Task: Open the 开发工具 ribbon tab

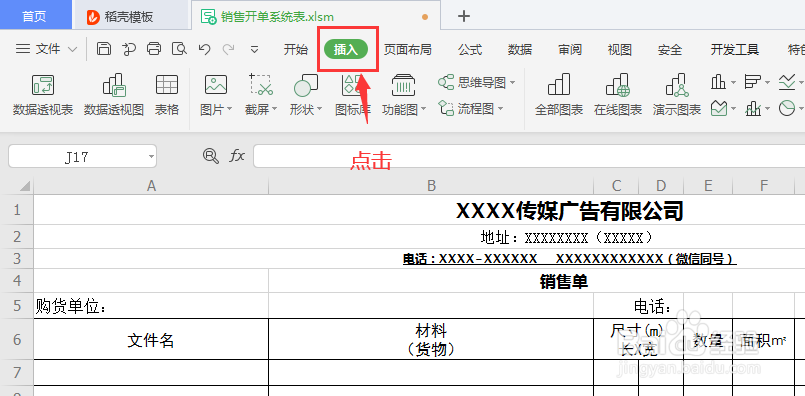Action: 735,49
